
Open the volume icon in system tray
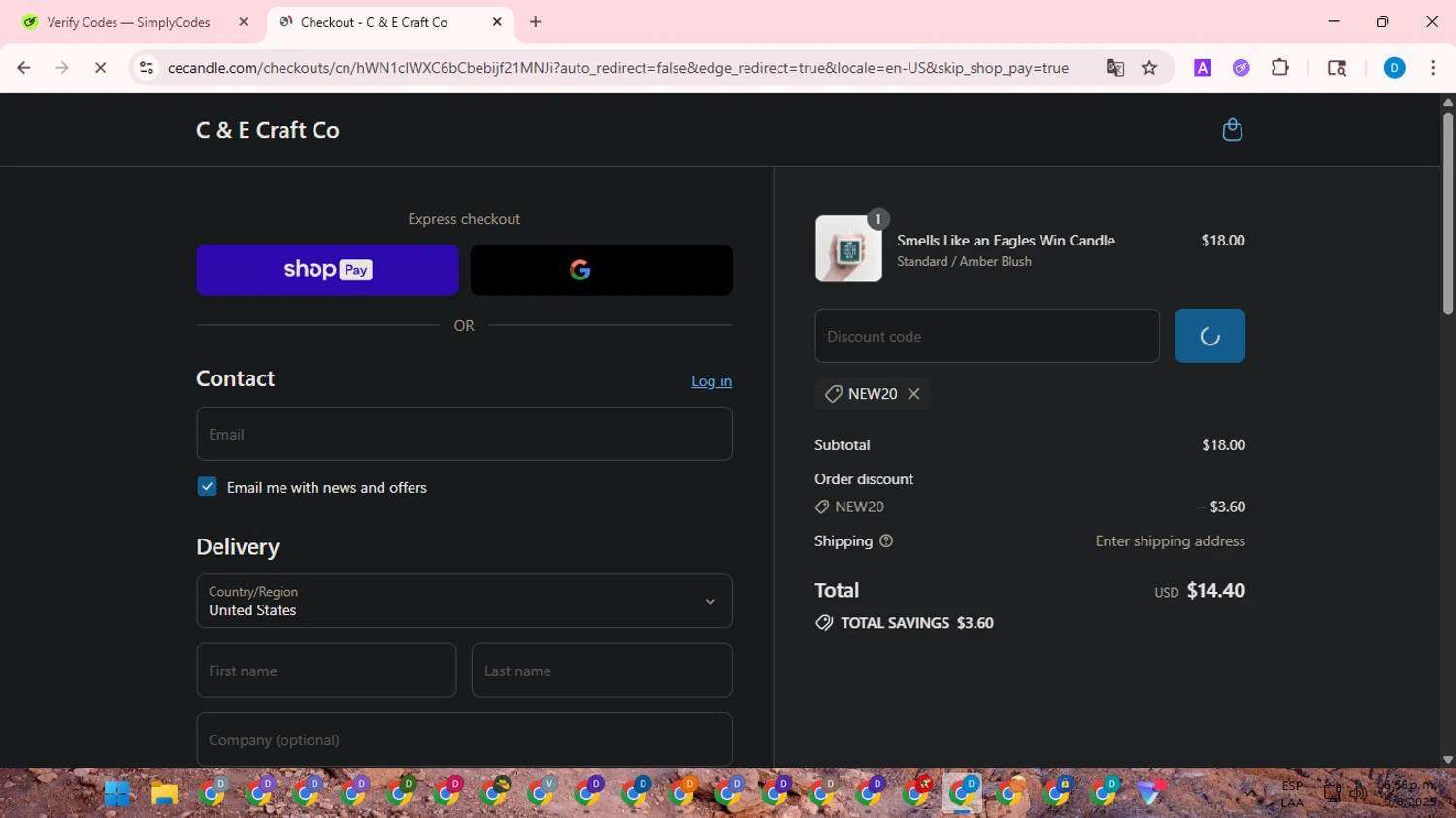click(x=1358, y=793)
